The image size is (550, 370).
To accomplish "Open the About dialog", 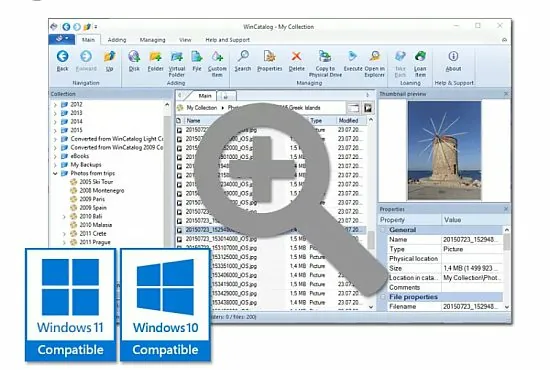I will click(x=453, y=60).
